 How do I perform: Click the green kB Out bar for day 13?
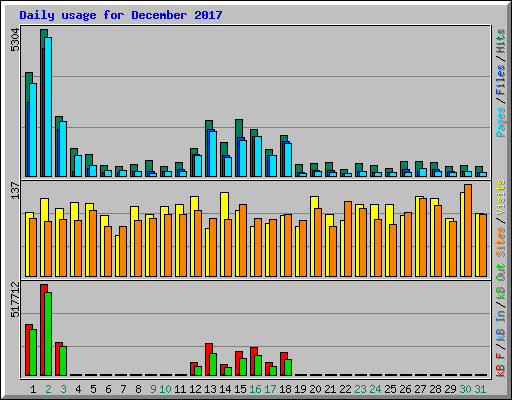tap(213, 365)
